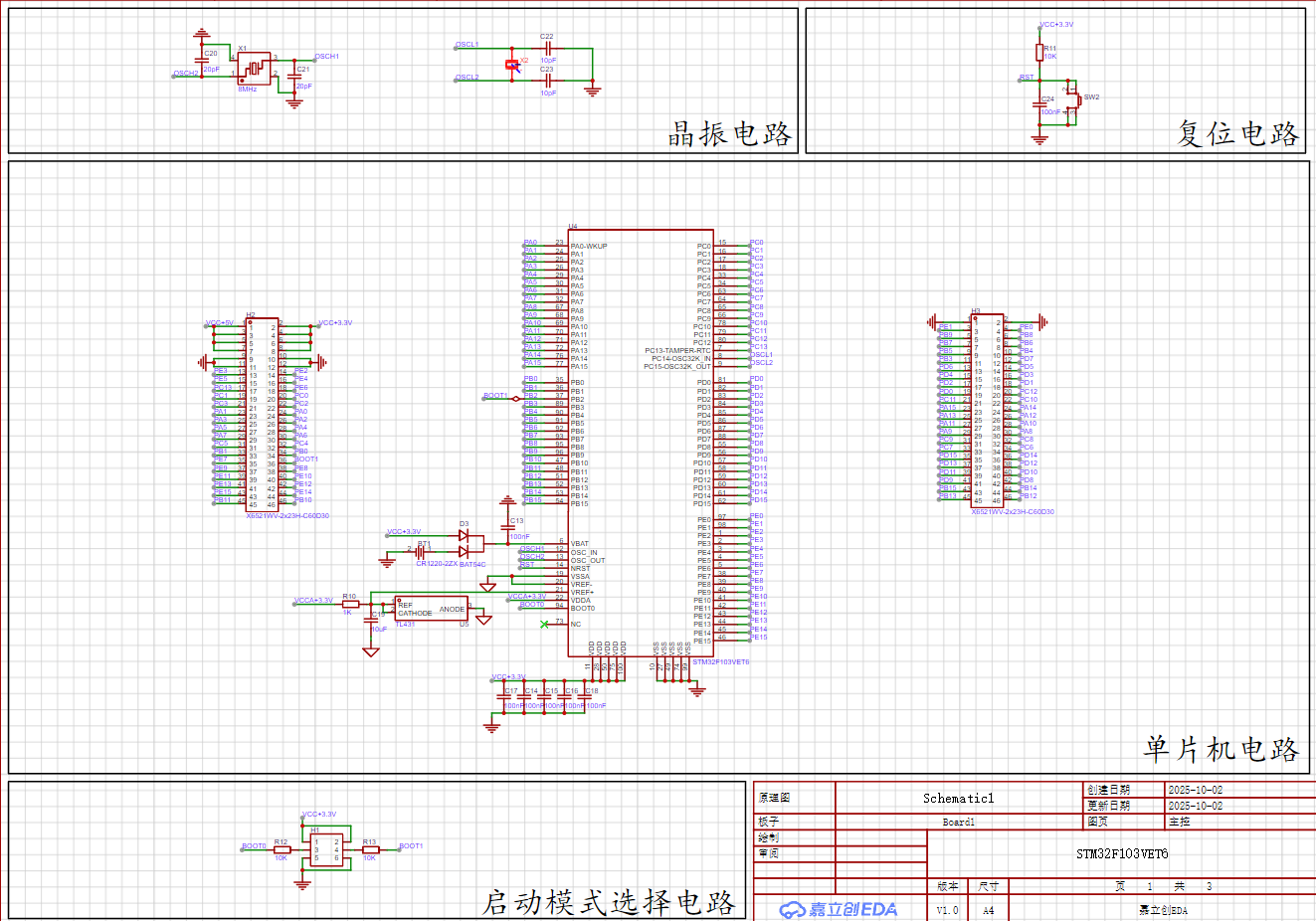Click the Board1 title block field

click(x=958, y=822)
